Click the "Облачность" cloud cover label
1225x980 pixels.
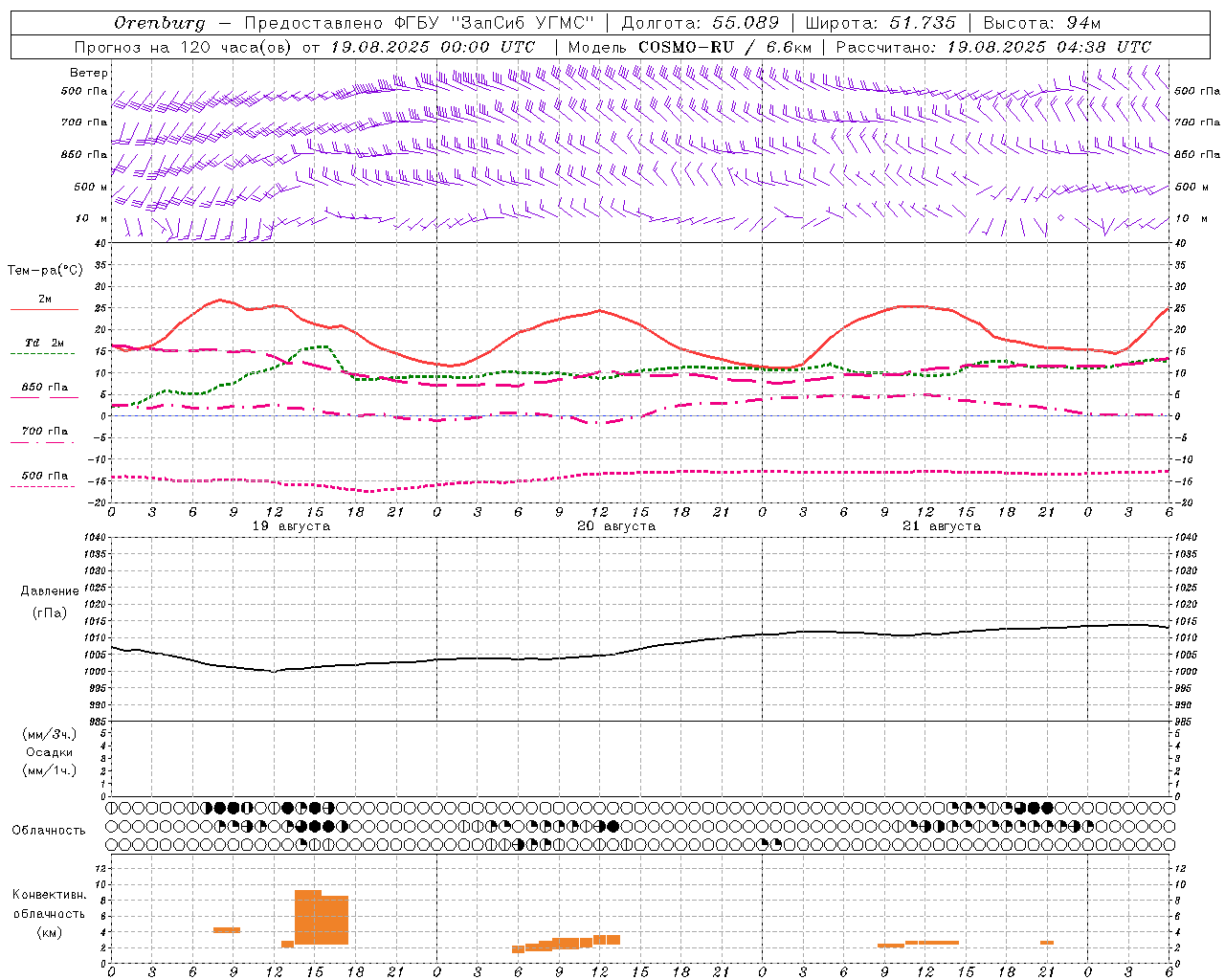point(49,831)
